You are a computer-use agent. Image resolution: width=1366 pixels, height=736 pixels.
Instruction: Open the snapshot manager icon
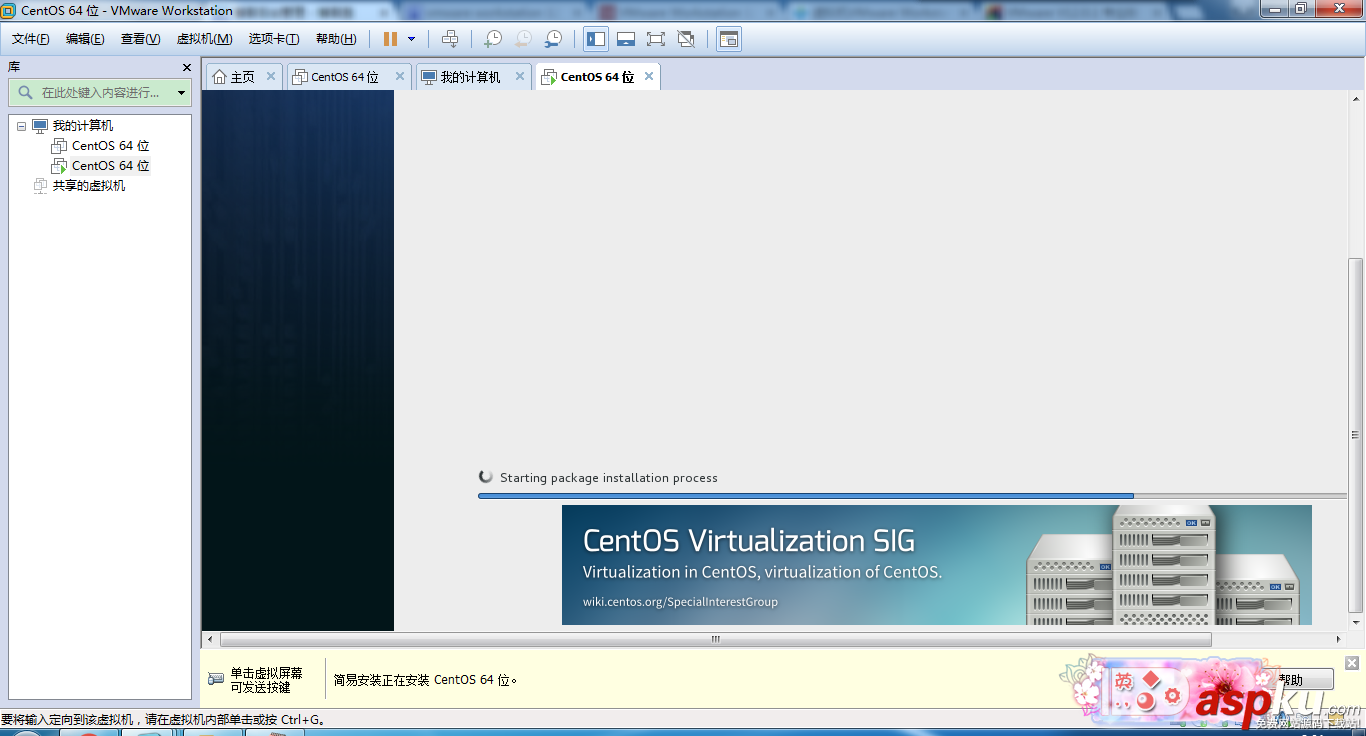tap(553, 39)
